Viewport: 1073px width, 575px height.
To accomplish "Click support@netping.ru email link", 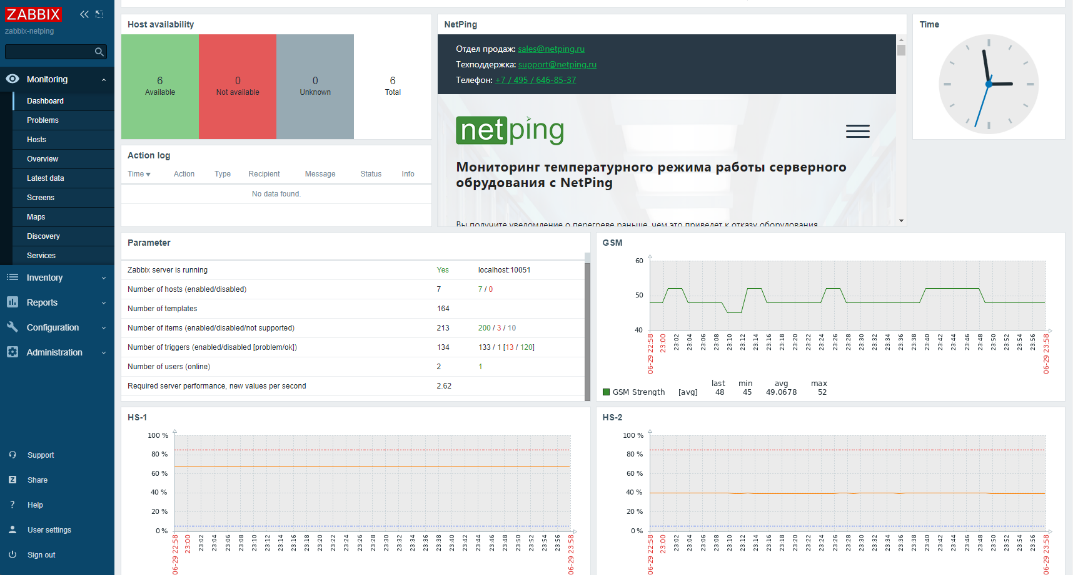I will point(557,65).
